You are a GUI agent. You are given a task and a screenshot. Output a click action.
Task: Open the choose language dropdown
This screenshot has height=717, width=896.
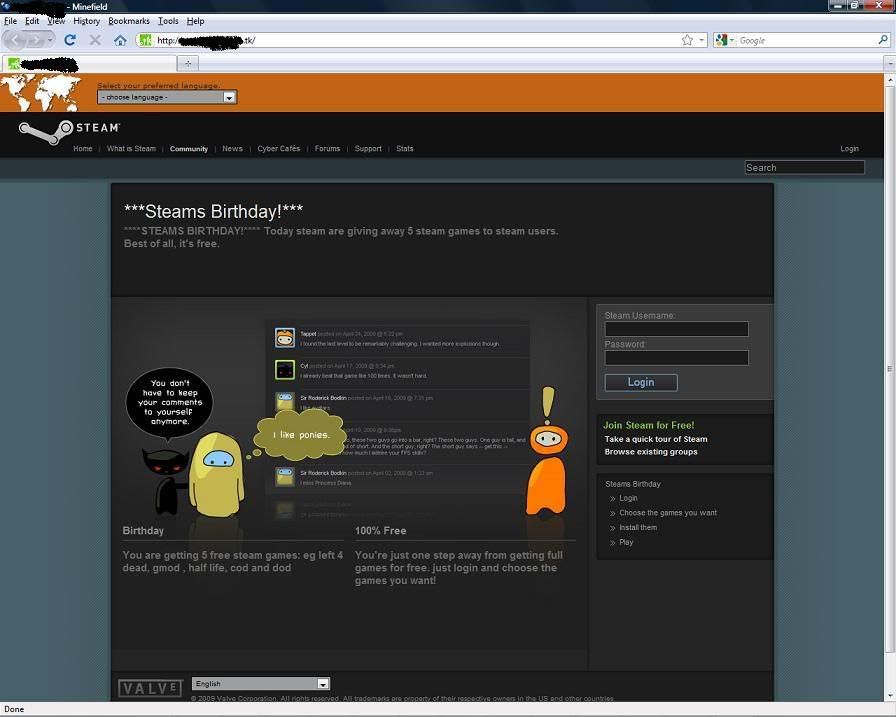[x=167, y=97]
